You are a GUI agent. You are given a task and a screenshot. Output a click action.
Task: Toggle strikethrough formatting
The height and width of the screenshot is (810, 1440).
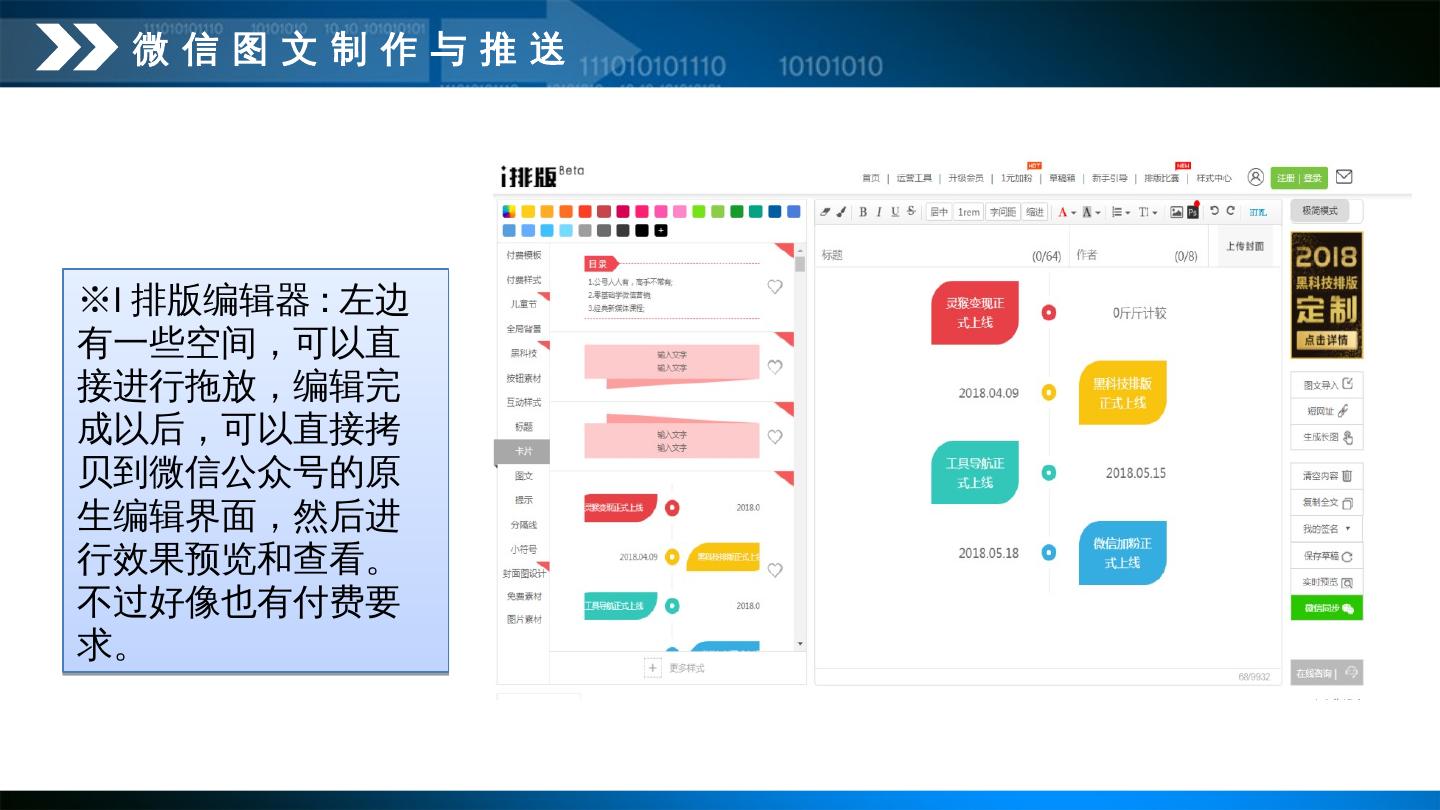pos(911,212)
